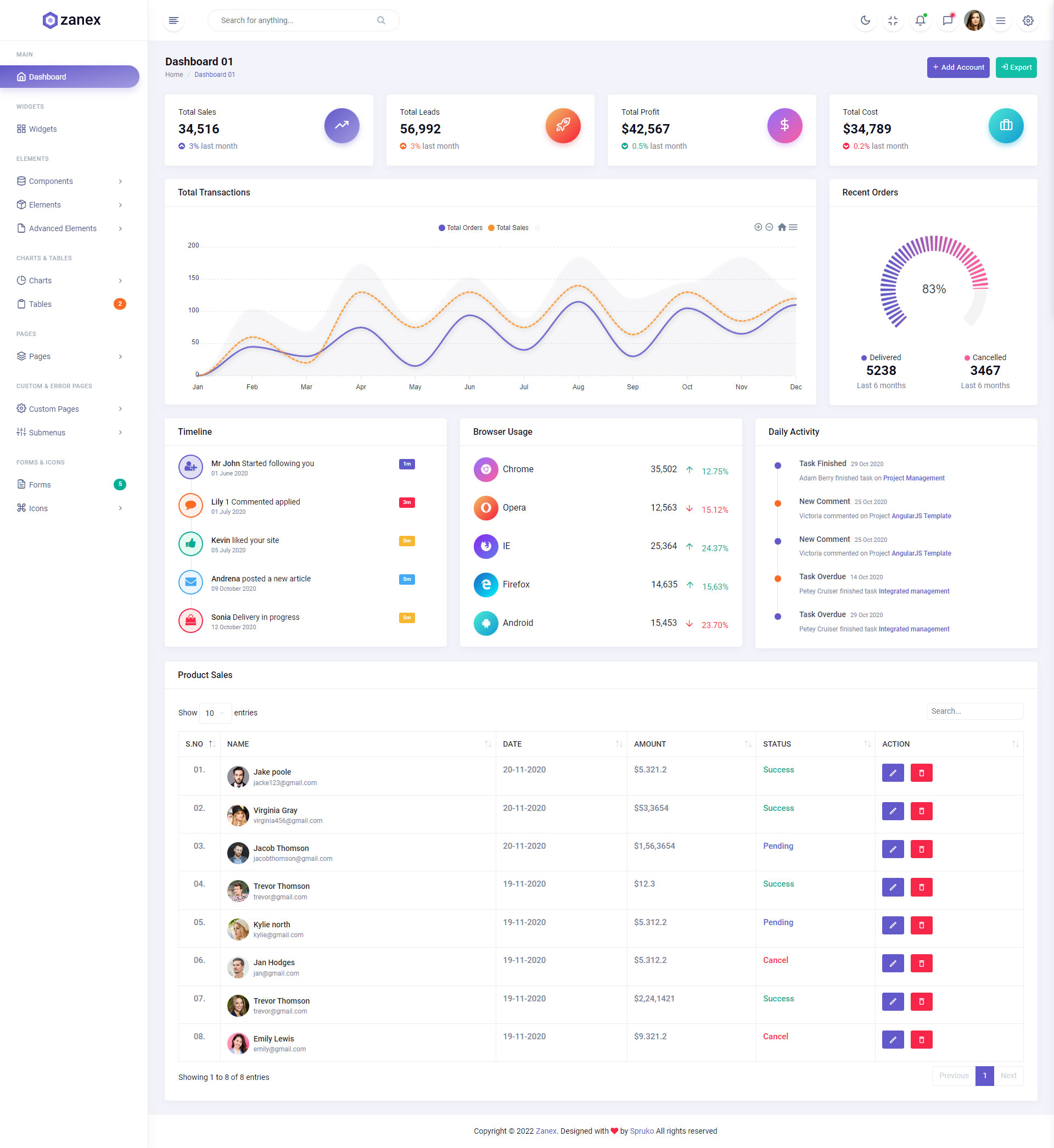Click the fullscreen toggle icon
Screen dimensions: 1054x1148
tap(893, 20)
